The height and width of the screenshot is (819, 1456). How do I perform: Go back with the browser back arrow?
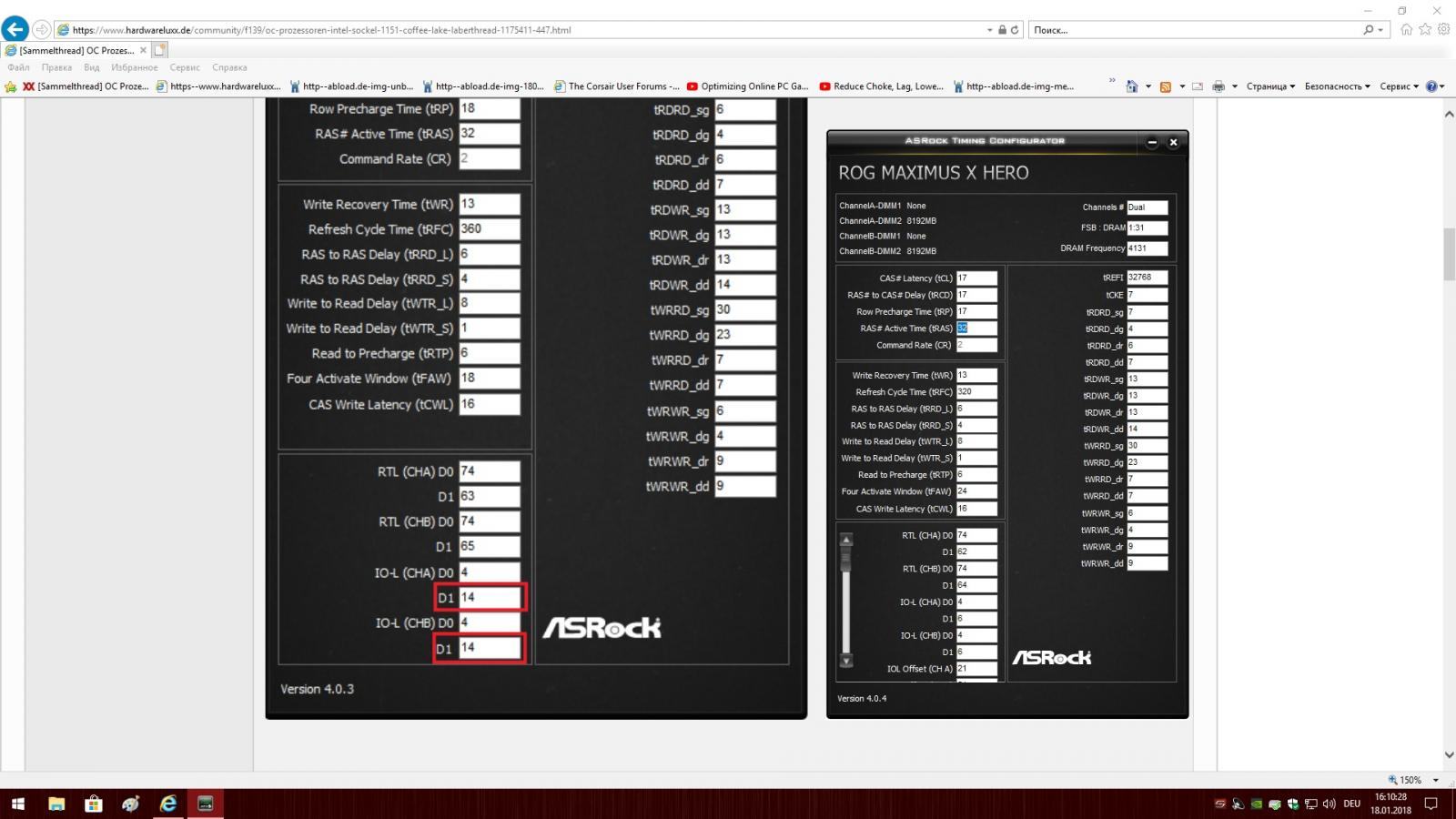coord(15,29)
